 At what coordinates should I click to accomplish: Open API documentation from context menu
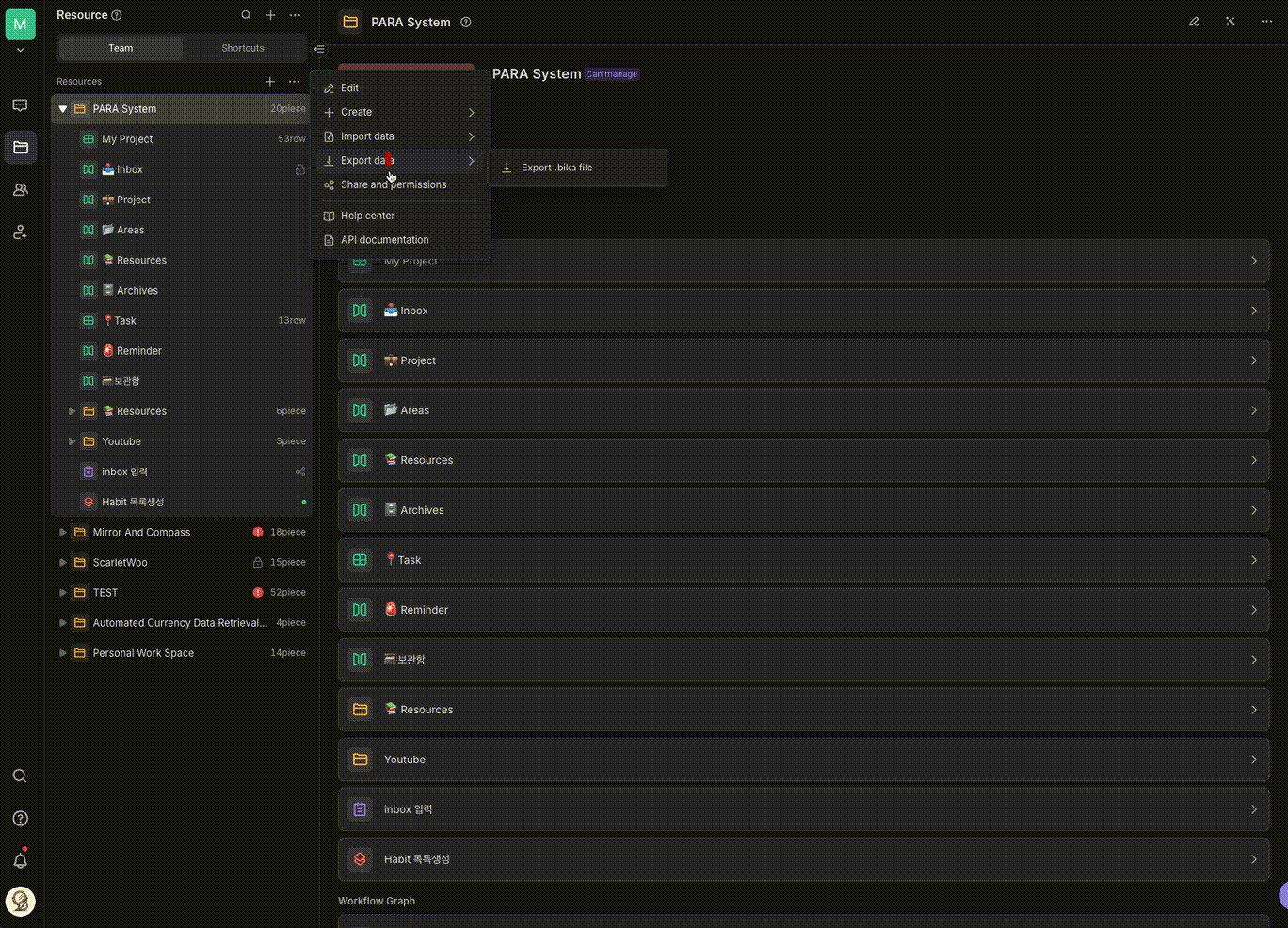(x=384, y=240)
